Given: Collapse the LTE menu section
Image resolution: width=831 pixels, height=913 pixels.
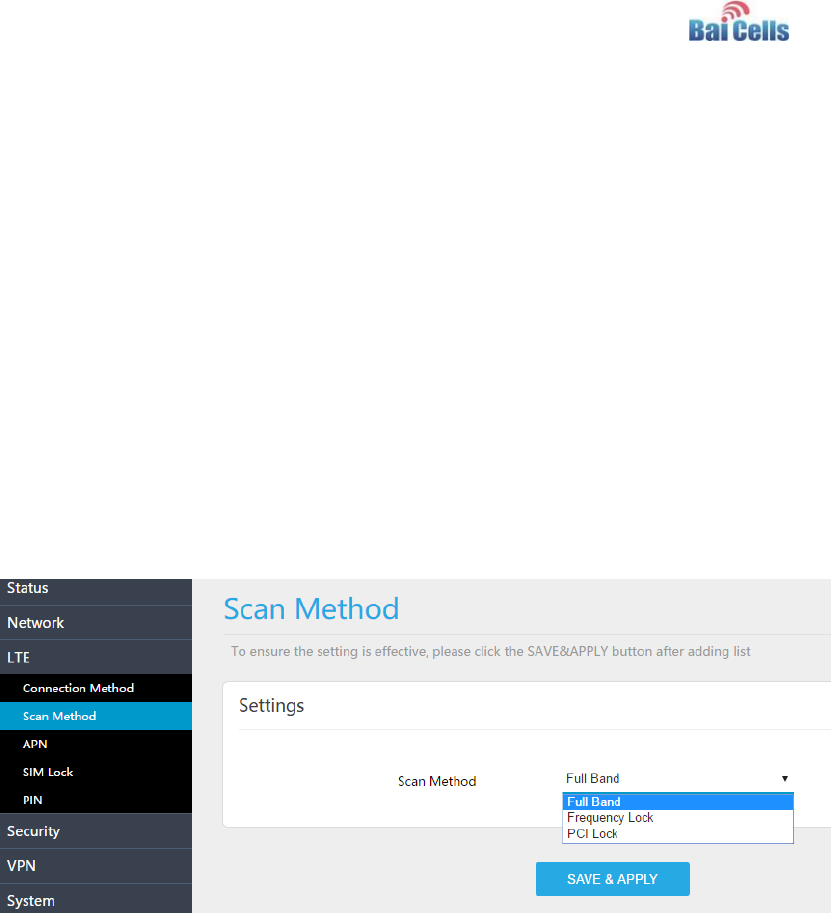Looking at the screenshot, I should 96,657.
